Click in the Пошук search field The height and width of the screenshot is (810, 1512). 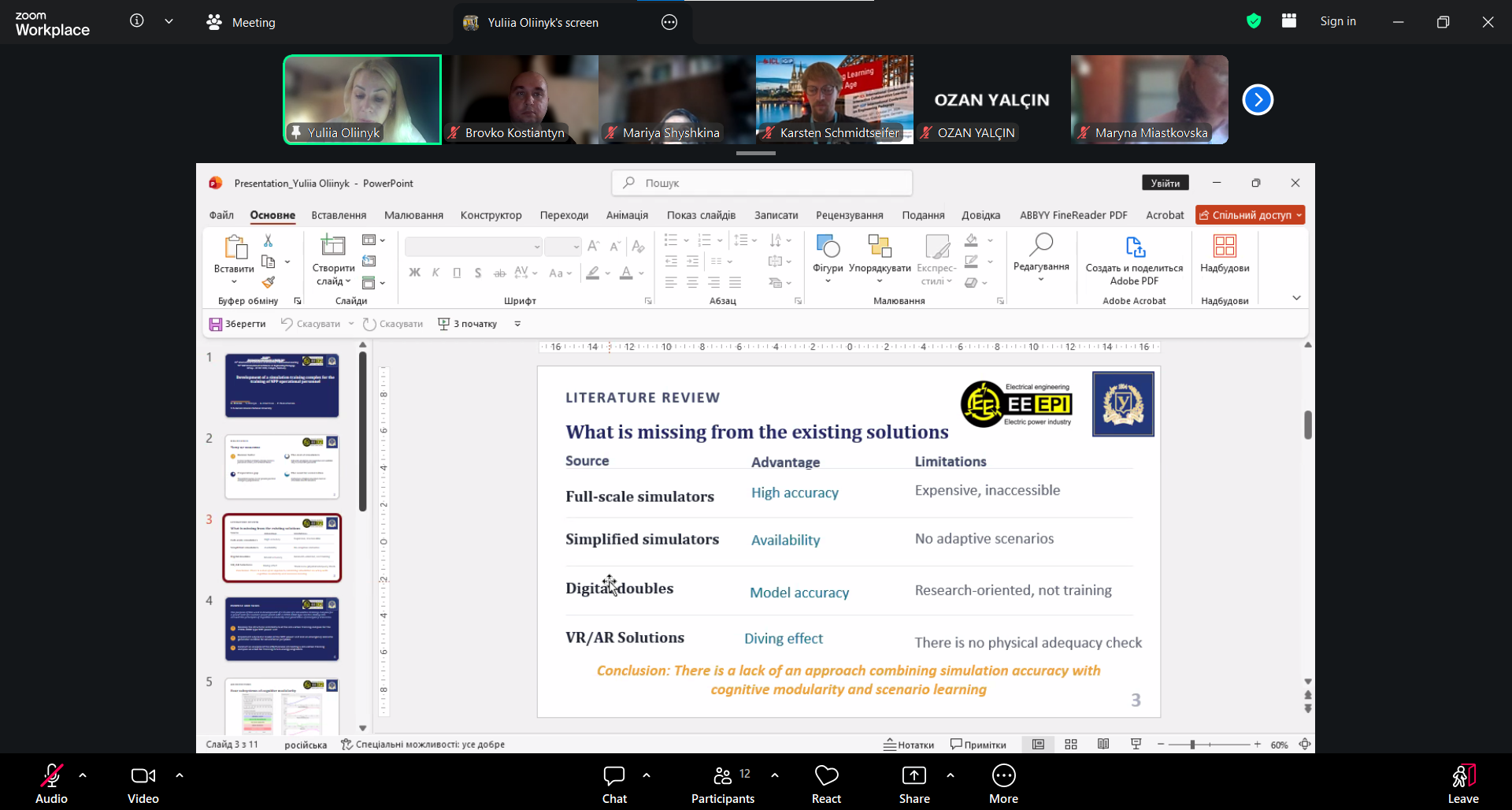coord(762,183)
